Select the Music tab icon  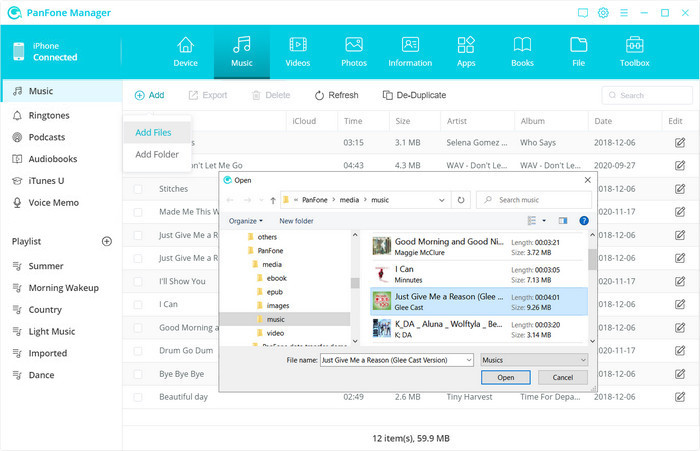tap(242, 45)
